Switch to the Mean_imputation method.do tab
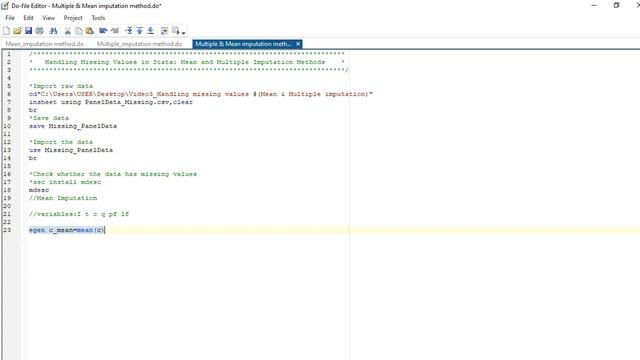 pos(44,44)
